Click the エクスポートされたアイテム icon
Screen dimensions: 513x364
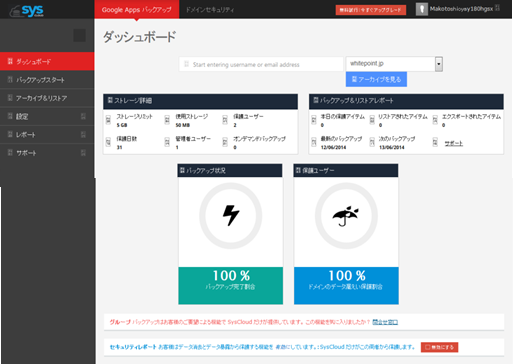pos(435,120)
